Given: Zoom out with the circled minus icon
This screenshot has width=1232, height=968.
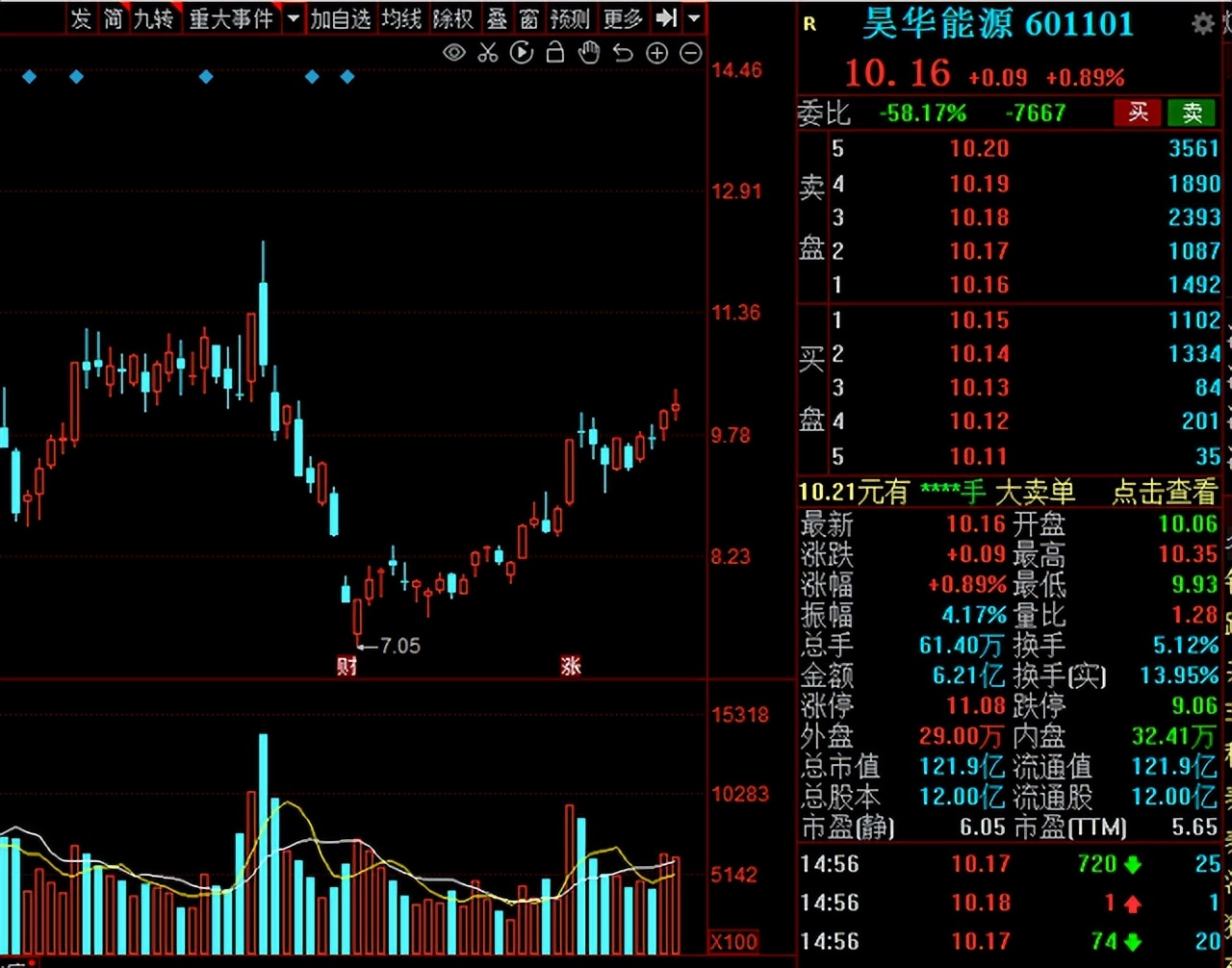Looking at the screenshot, I should coord(690,54).
